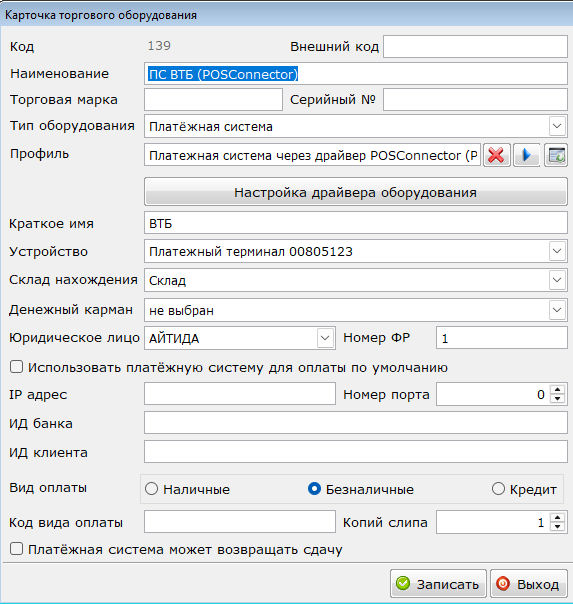Screen dimensions: 573x604
Task: Exit dialog with Выход button
Action: [529, 584]
